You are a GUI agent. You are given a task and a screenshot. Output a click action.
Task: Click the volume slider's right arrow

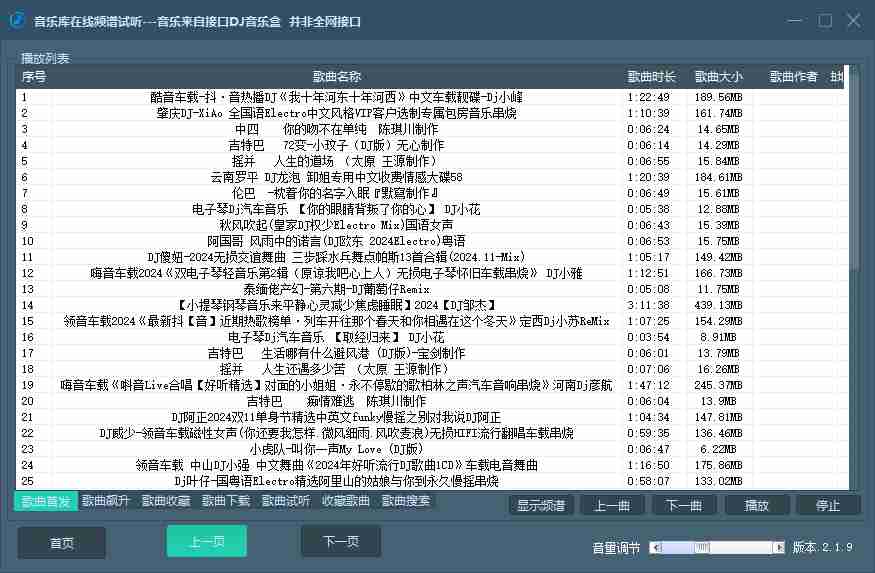point(782,547)
